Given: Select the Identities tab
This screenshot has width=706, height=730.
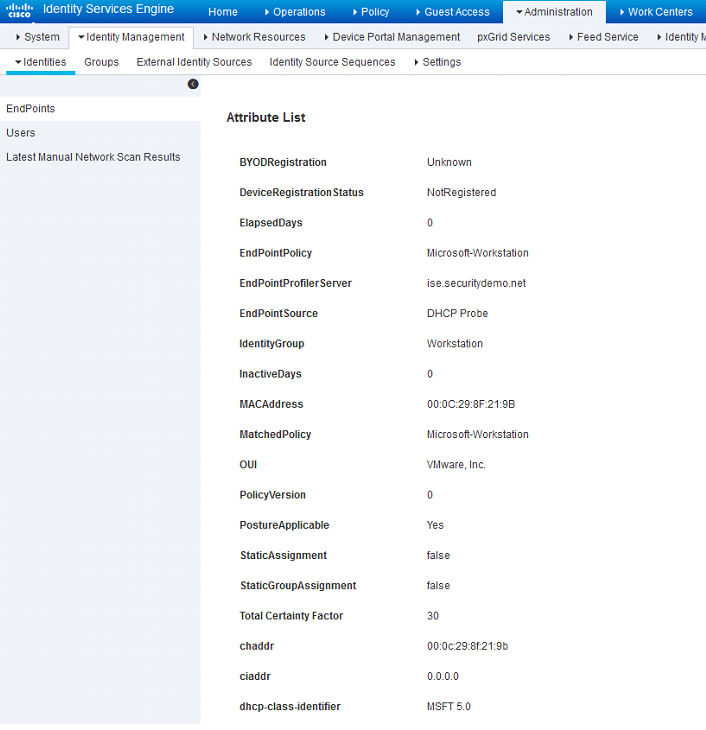Looking at the screenshot, I should (x=41, y=62).
